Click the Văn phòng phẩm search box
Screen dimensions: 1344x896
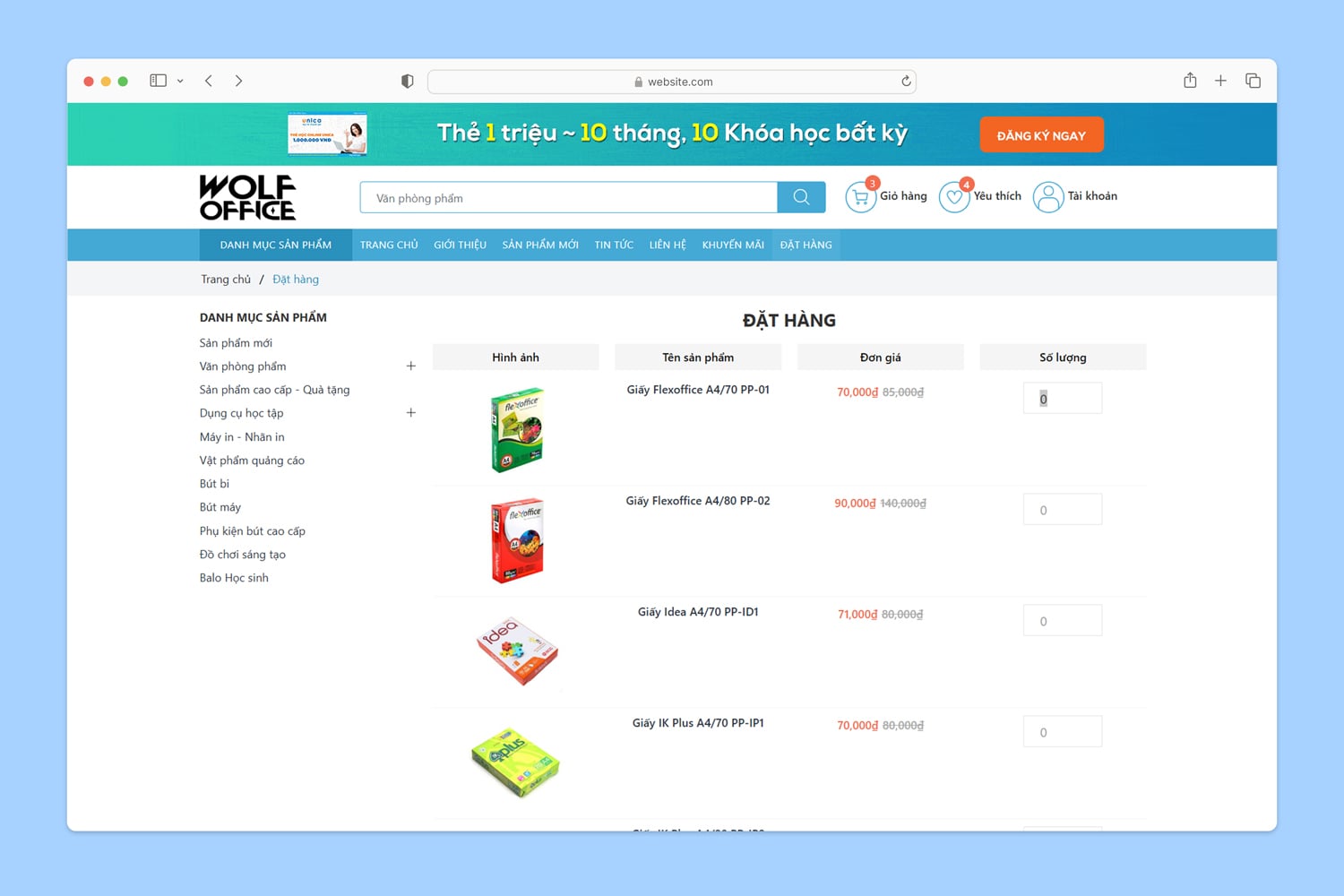click(x=568, y=198)
